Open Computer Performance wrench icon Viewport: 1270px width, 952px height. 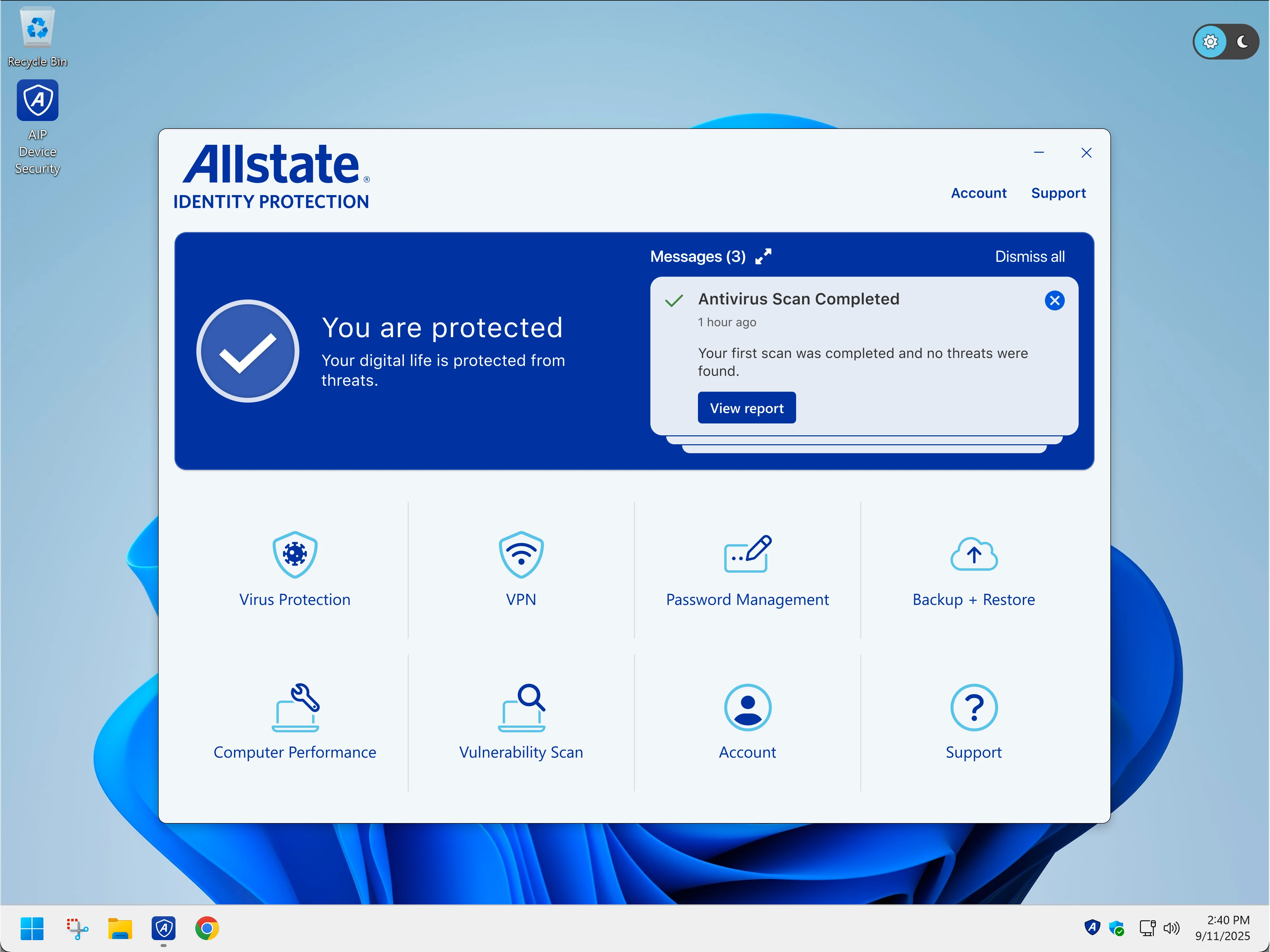[295, 707]
